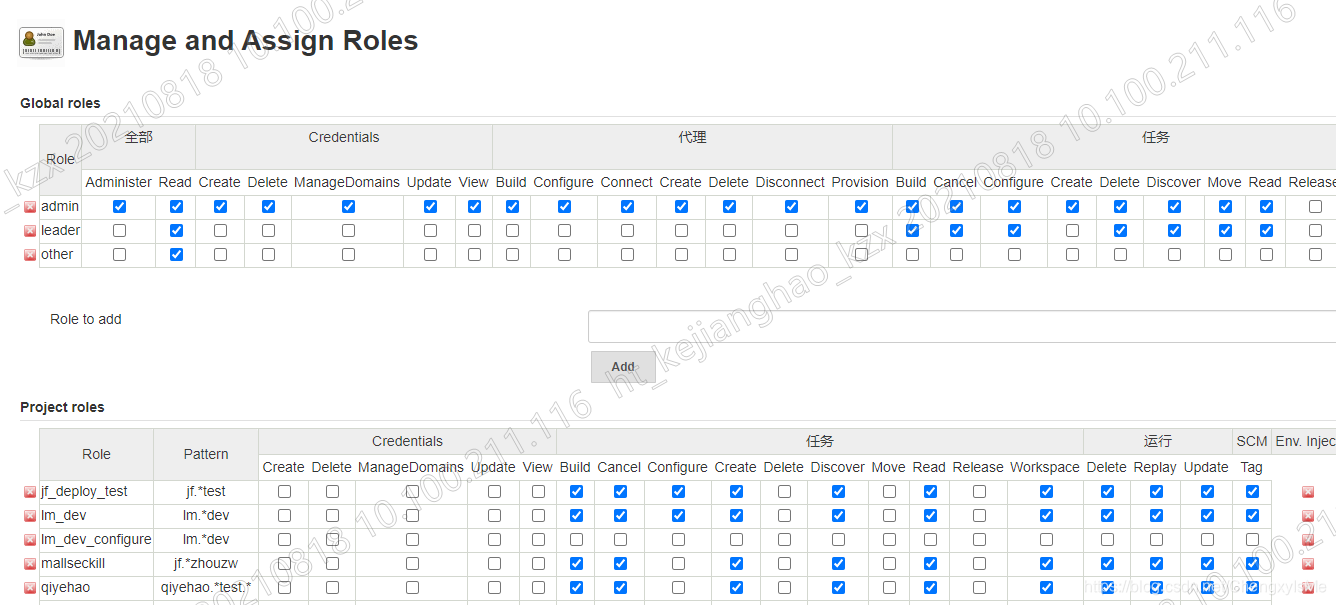
Task: Click the 全部 column group header
Action: (139, 137)
